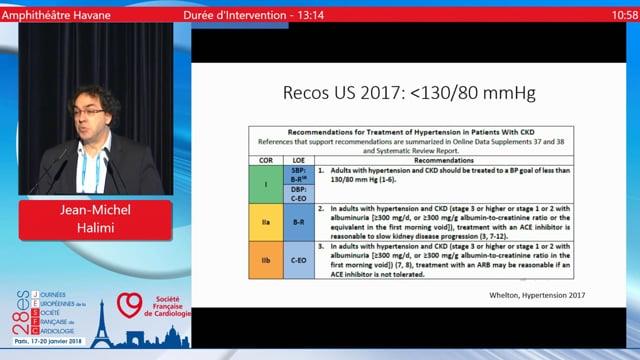Click the COR column header

[x=266, y=160]
